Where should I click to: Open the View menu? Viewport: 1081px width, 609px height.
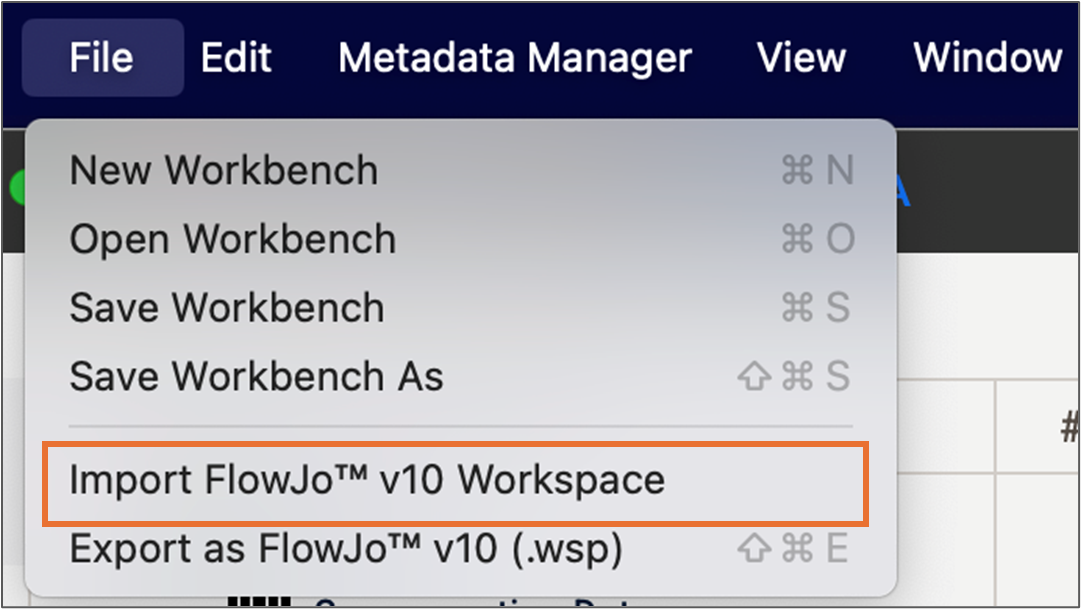click(801, 58)
